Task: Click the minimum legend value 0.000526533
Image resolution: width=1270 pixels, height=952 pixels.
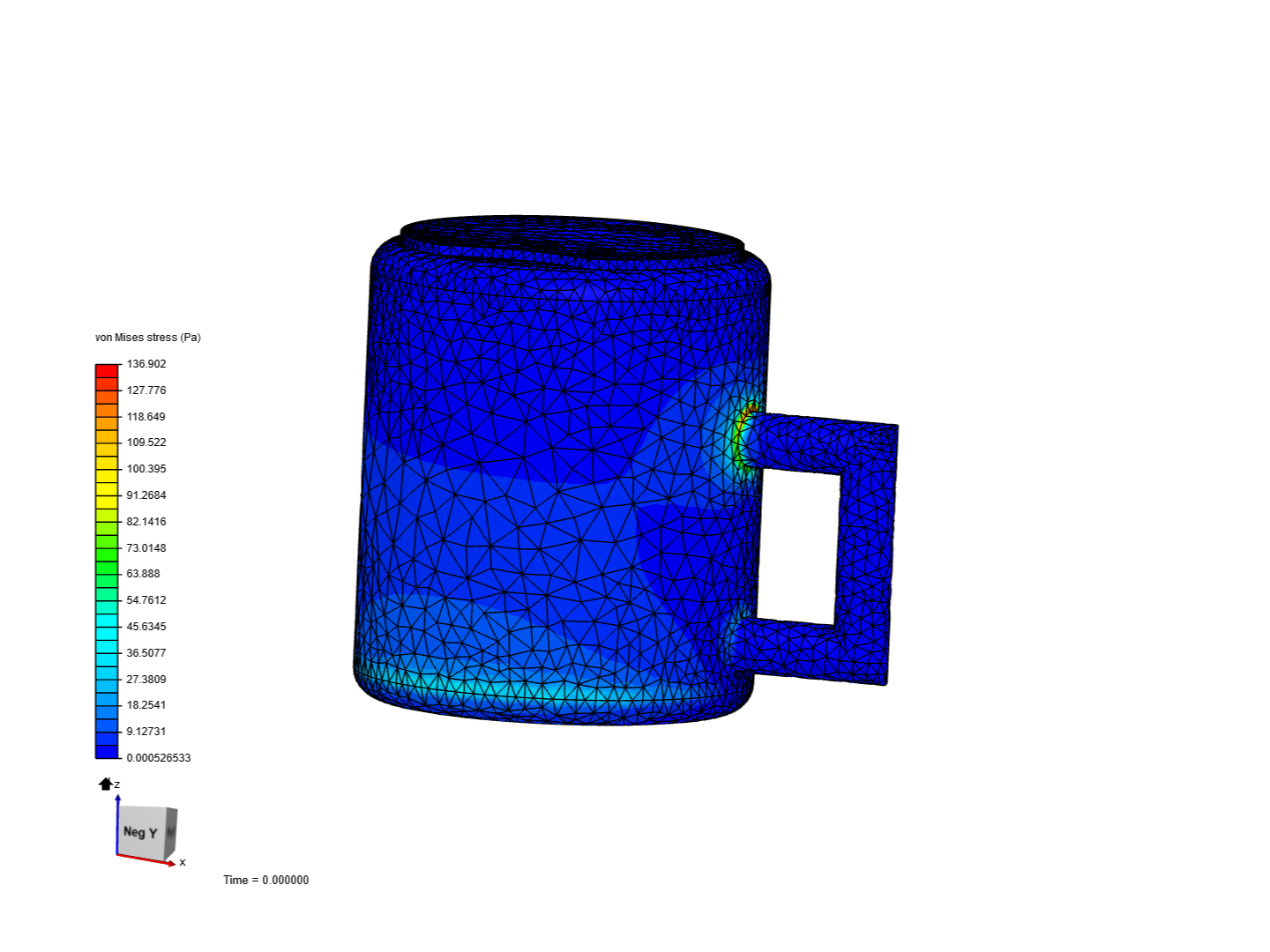Action: (x=159, y=758)
